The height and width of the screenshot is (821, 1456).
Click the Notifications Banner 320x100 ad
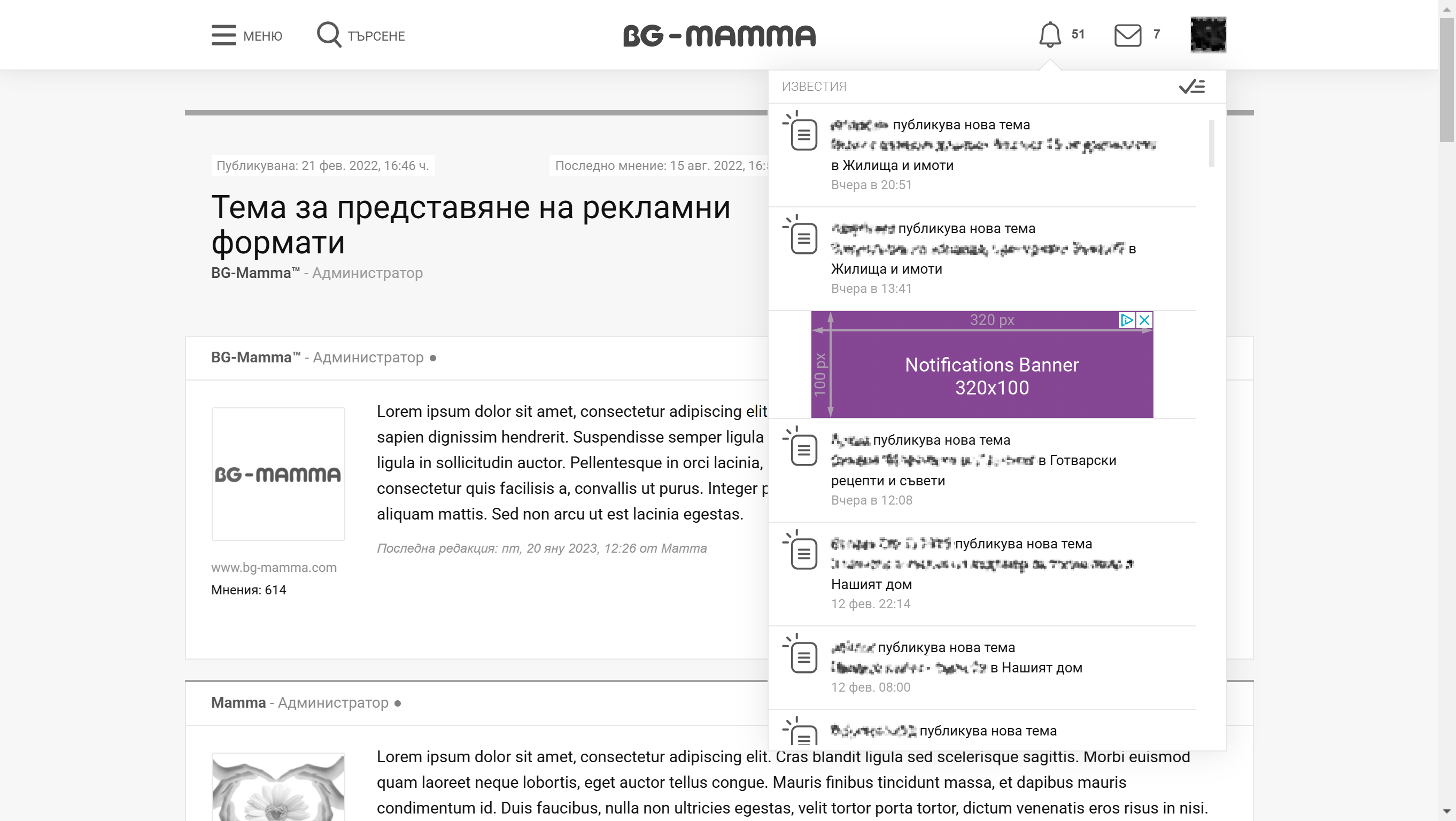tap(982, 365)
